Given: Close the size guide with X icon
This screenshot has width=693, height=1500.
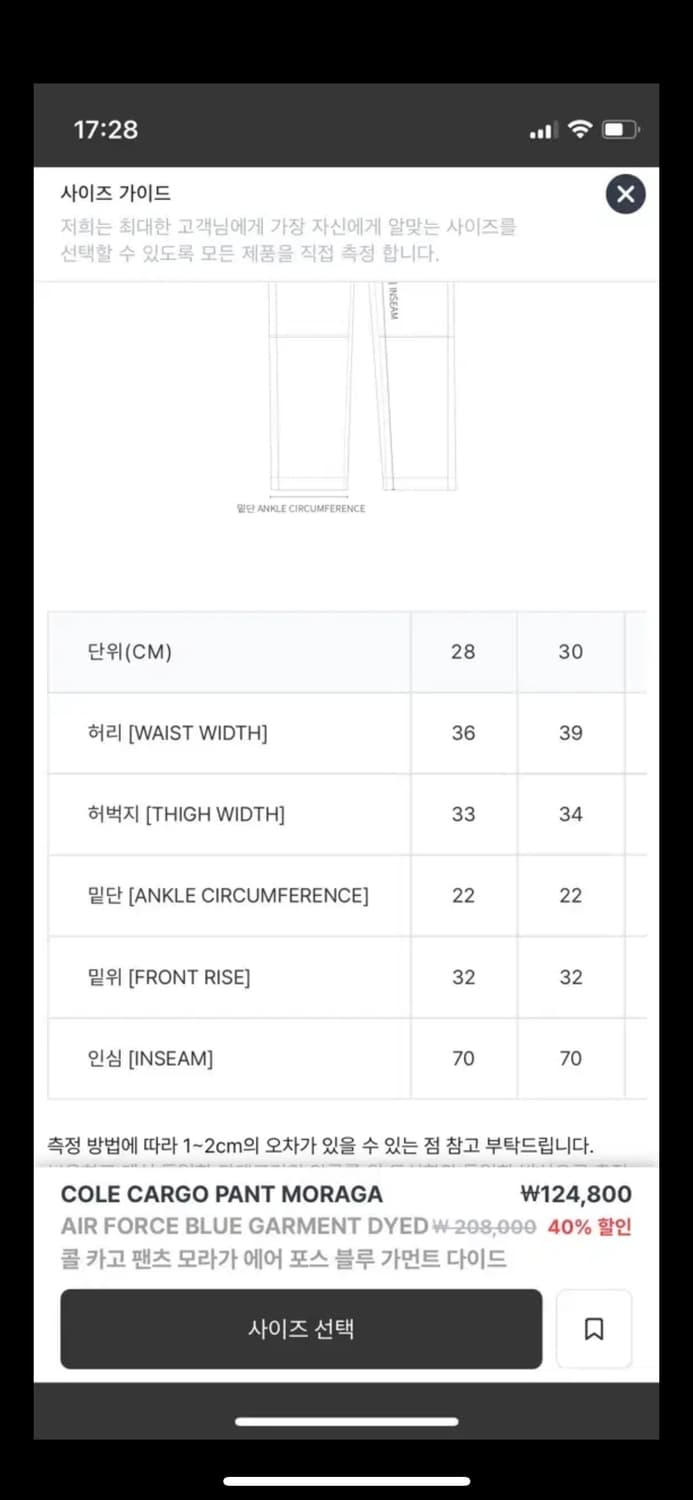Looking at the screenshot, I should coord(625,194).
